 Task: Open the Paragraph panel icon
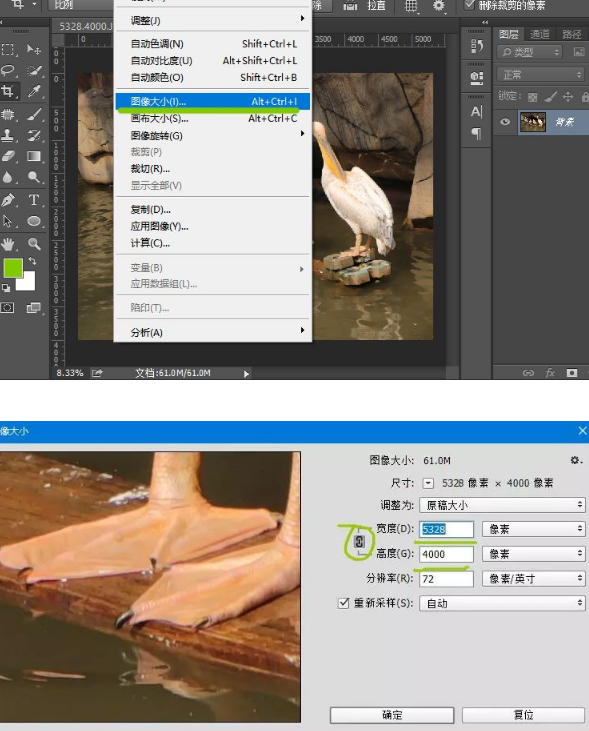pyautogui.click(x=476, y=134)
